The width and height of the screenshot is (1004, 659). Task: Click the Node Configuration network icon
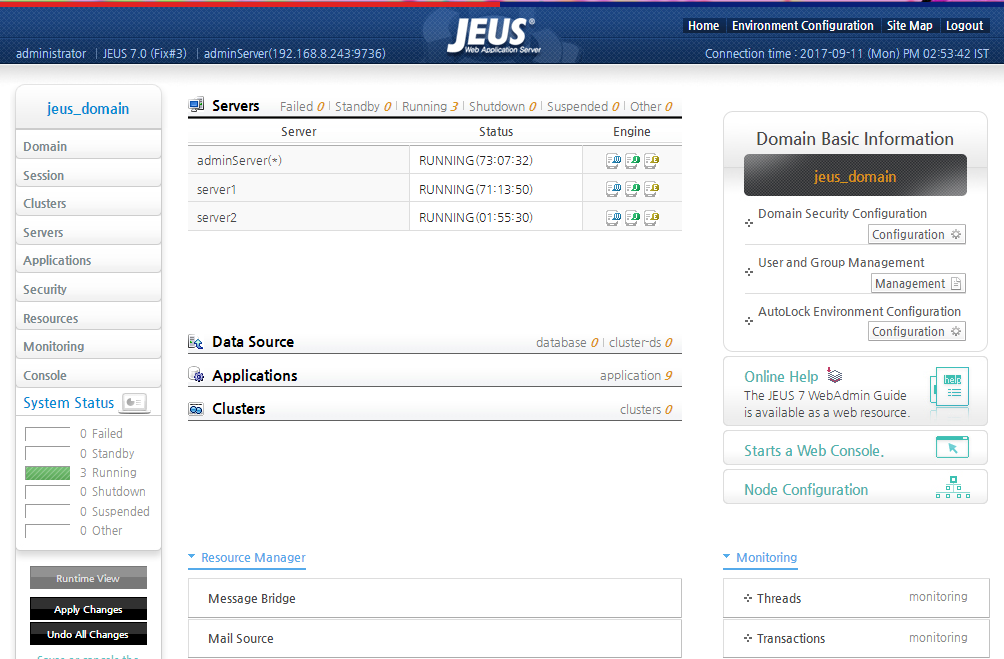(953, 487)
